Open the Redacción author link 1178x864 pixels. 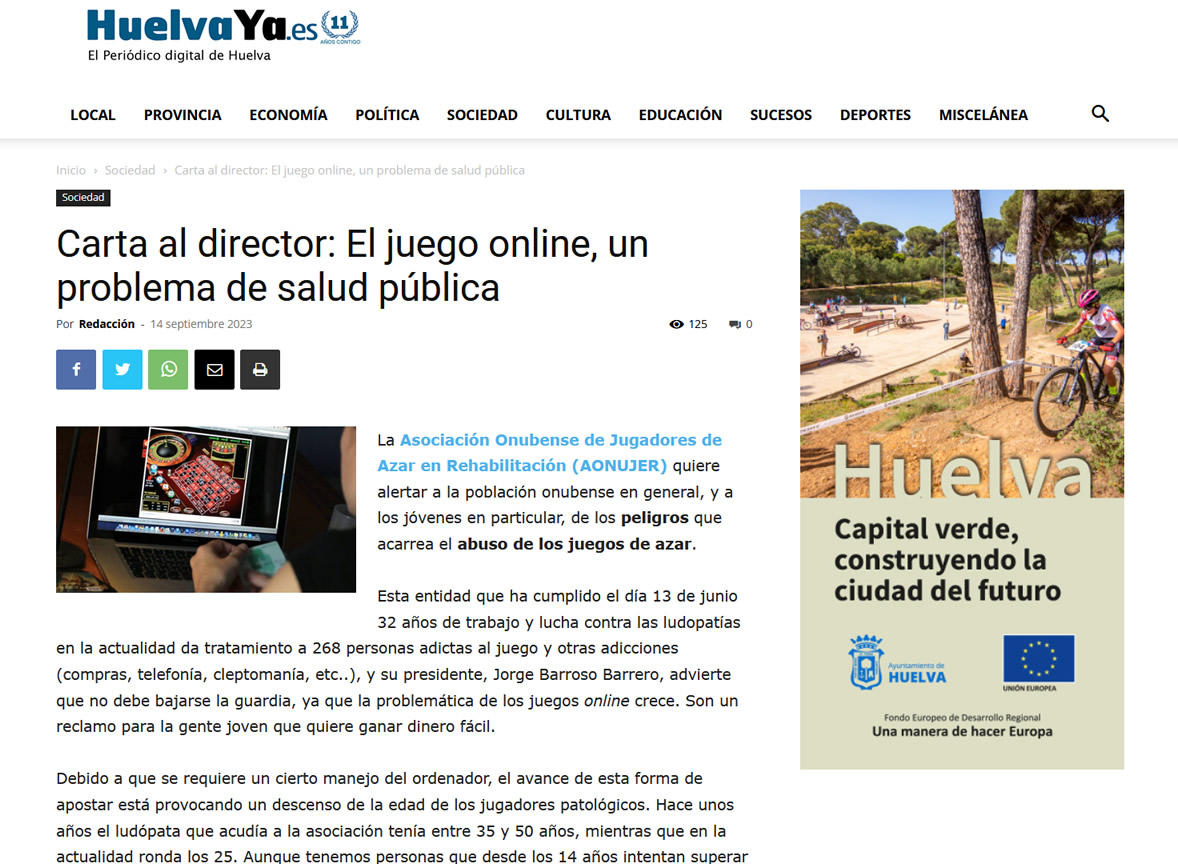pos(107,324)
